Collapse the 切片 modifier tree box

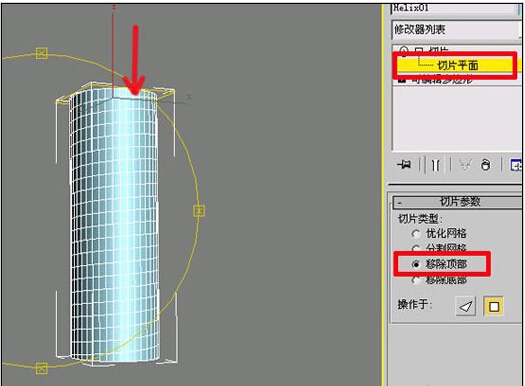pyautogui.click(x=419, y=50)
